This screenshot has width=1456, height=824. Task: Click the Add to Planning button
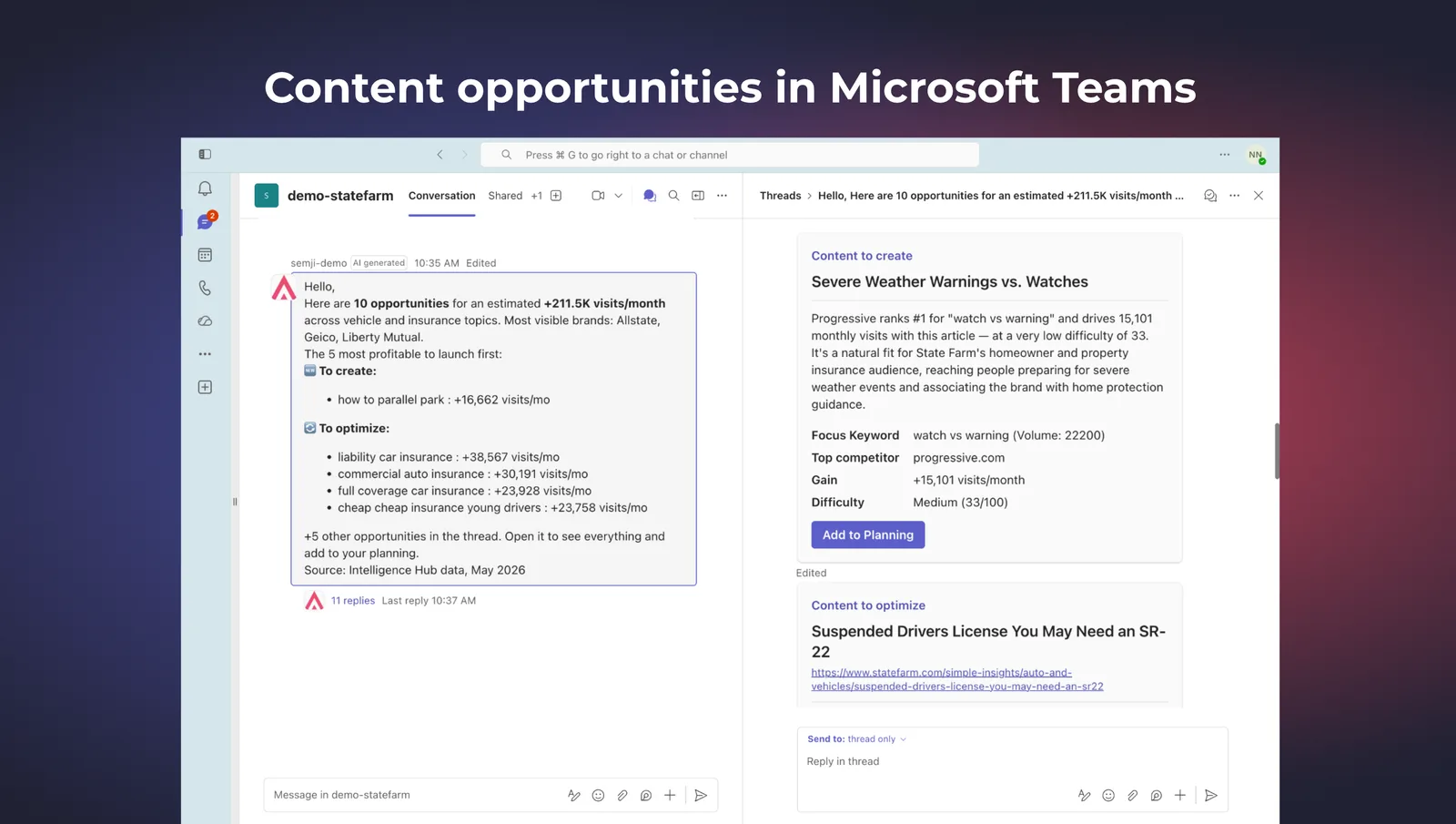[868, 535]
